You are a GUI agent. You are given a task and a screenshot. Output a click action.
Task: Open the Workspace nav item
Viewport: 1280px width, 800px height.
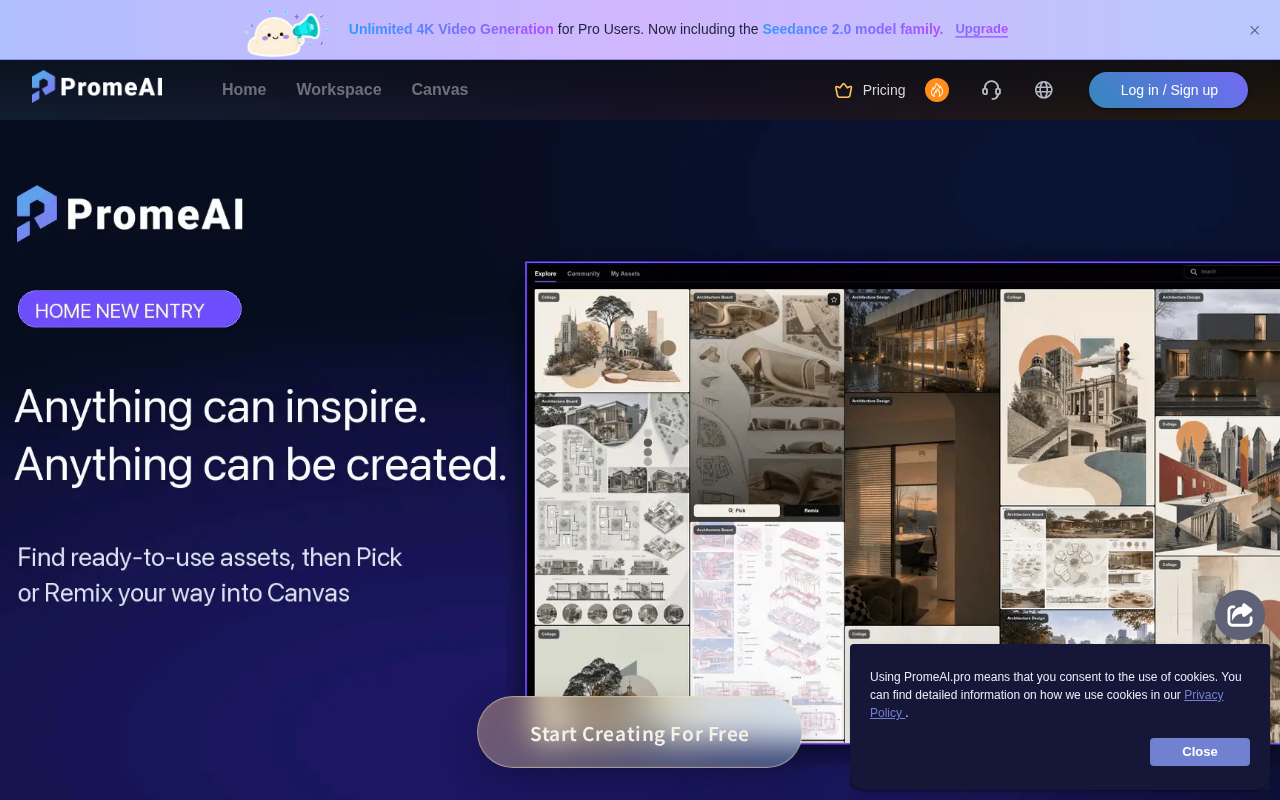tap(339, 89)
